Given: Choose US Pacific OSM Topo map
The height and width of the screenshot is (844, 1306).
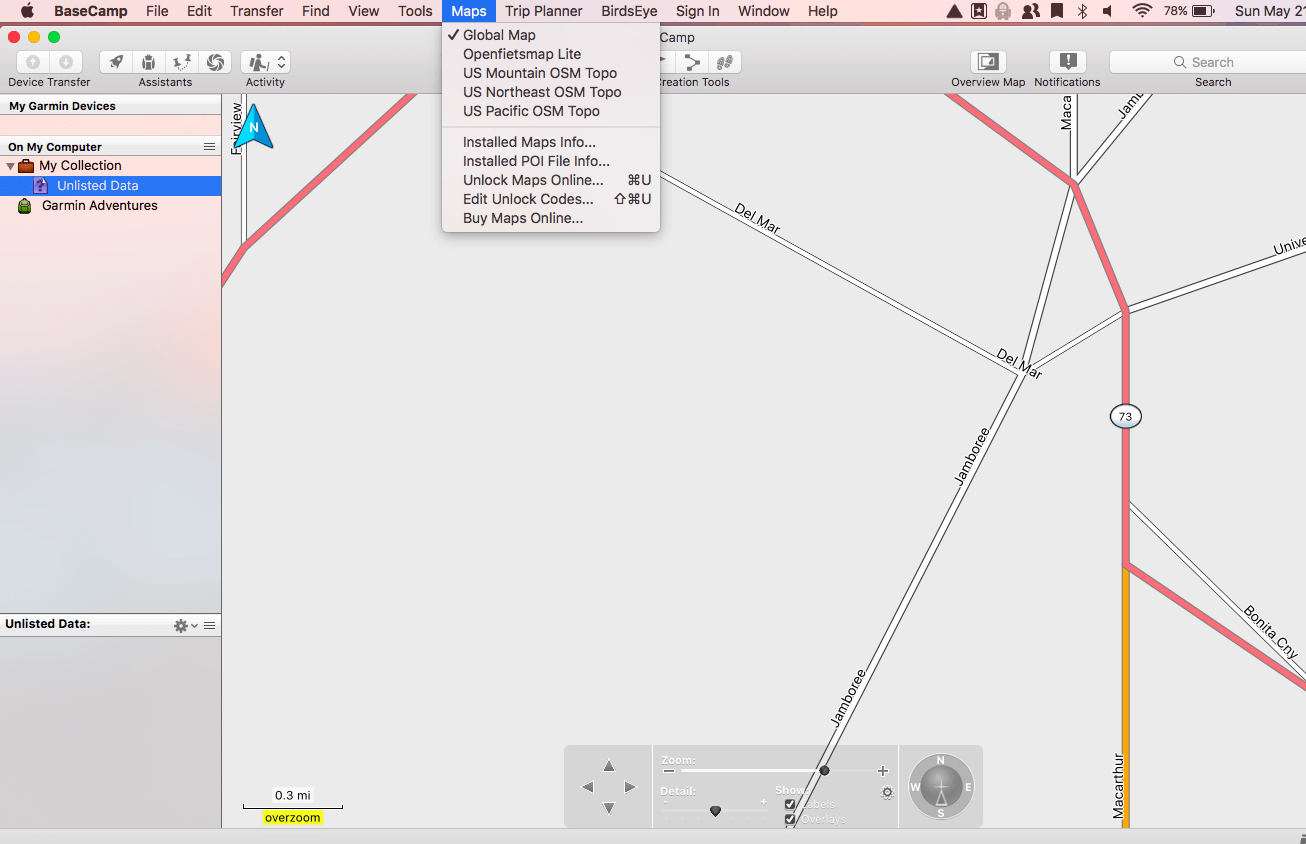Looking at the screenshot, I should pos(541,111).
